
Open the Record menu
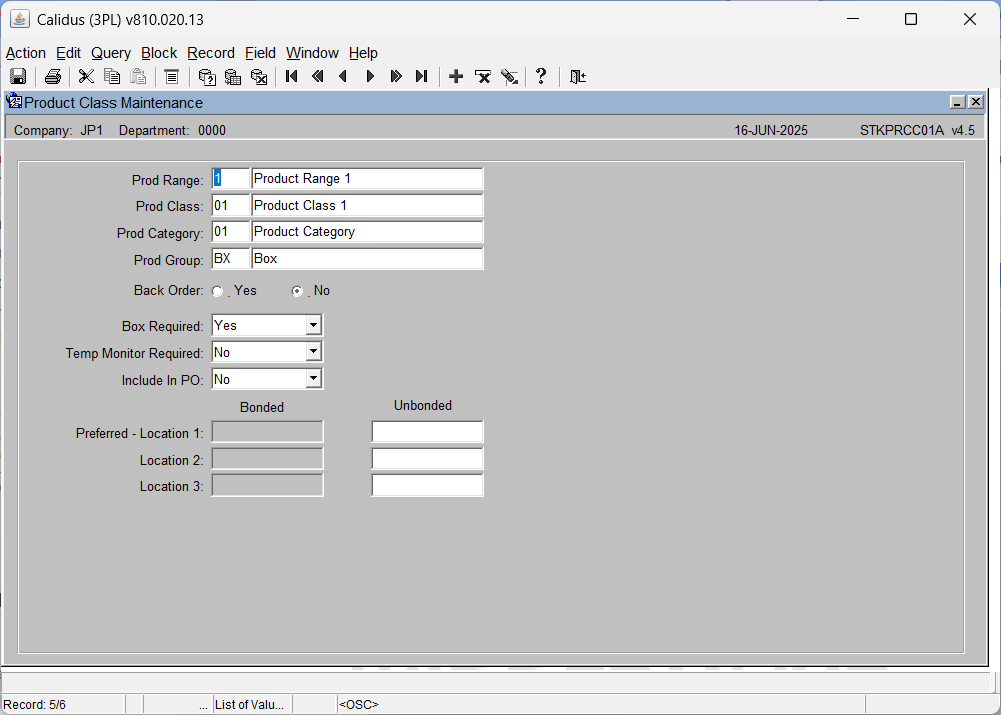click(211, 53)
